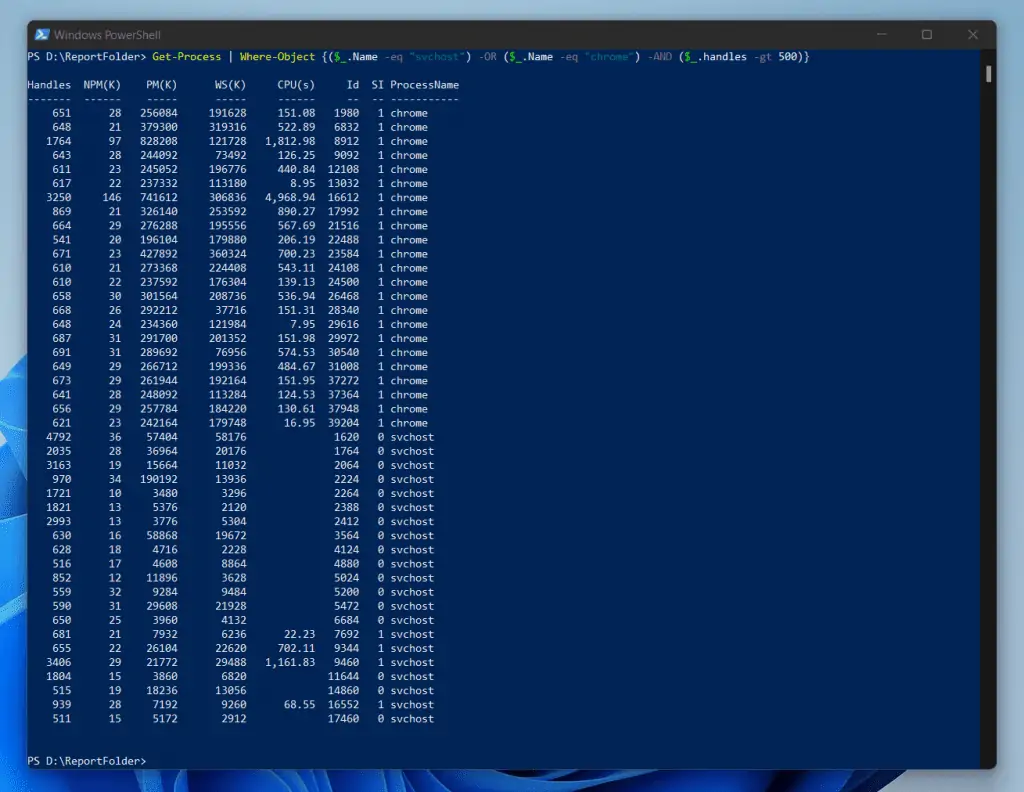Click Handles value 3163
The height and width of the screenshot is (792, 1024).
pyautogui.click(x=59, y=465)
